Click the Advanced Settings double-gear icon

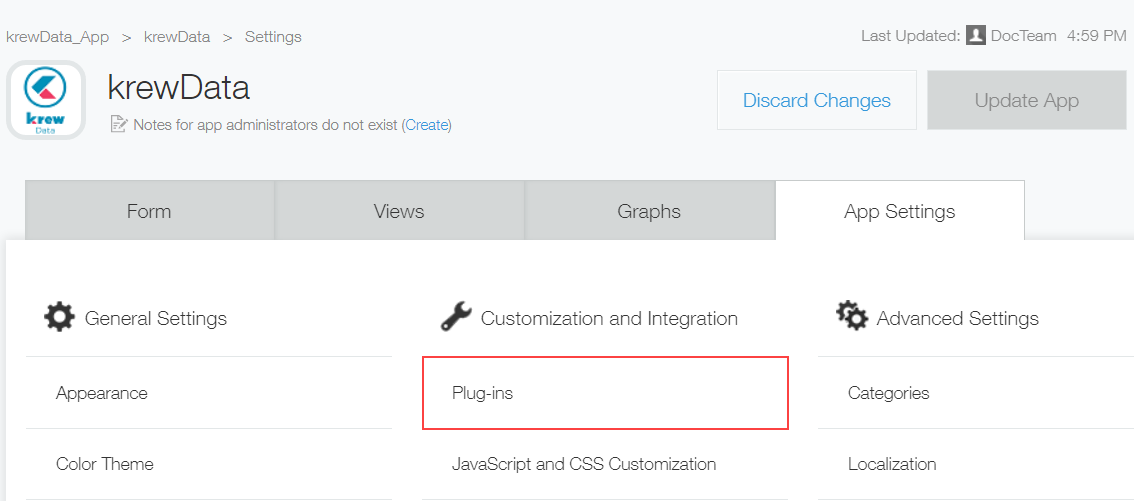(851, 317)
